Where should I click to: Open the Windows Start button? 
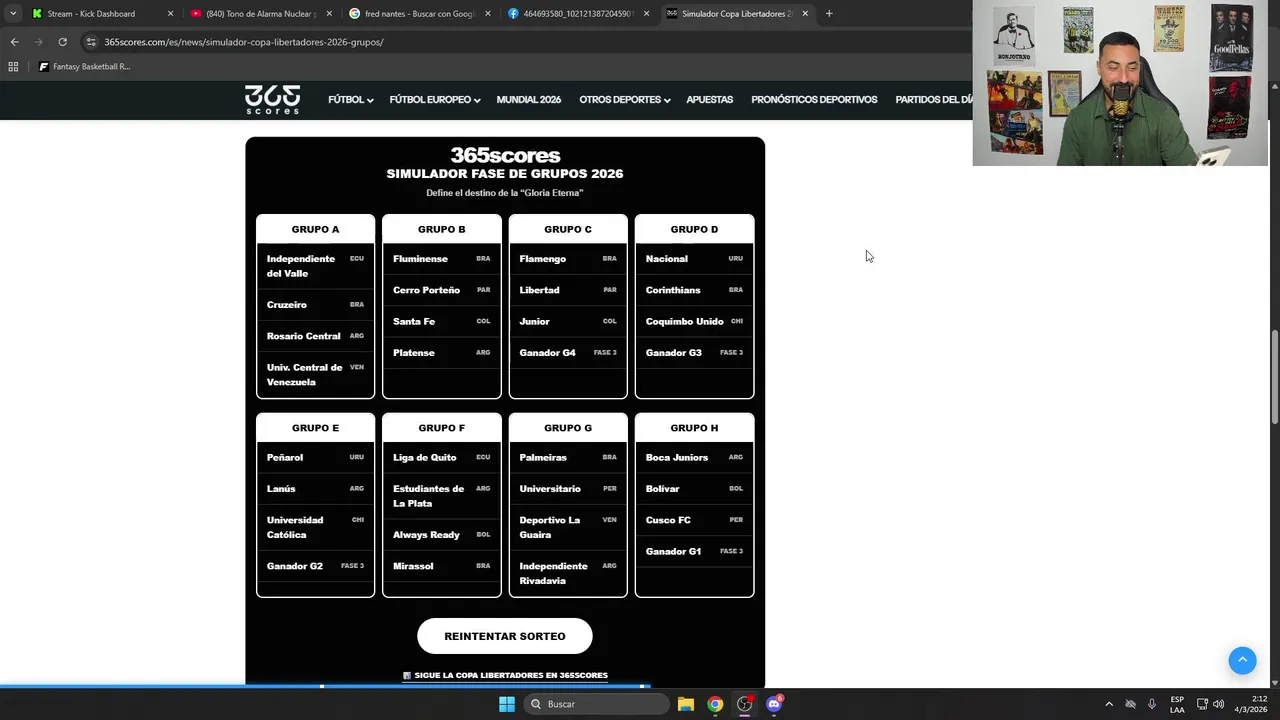tap(507, 704)
